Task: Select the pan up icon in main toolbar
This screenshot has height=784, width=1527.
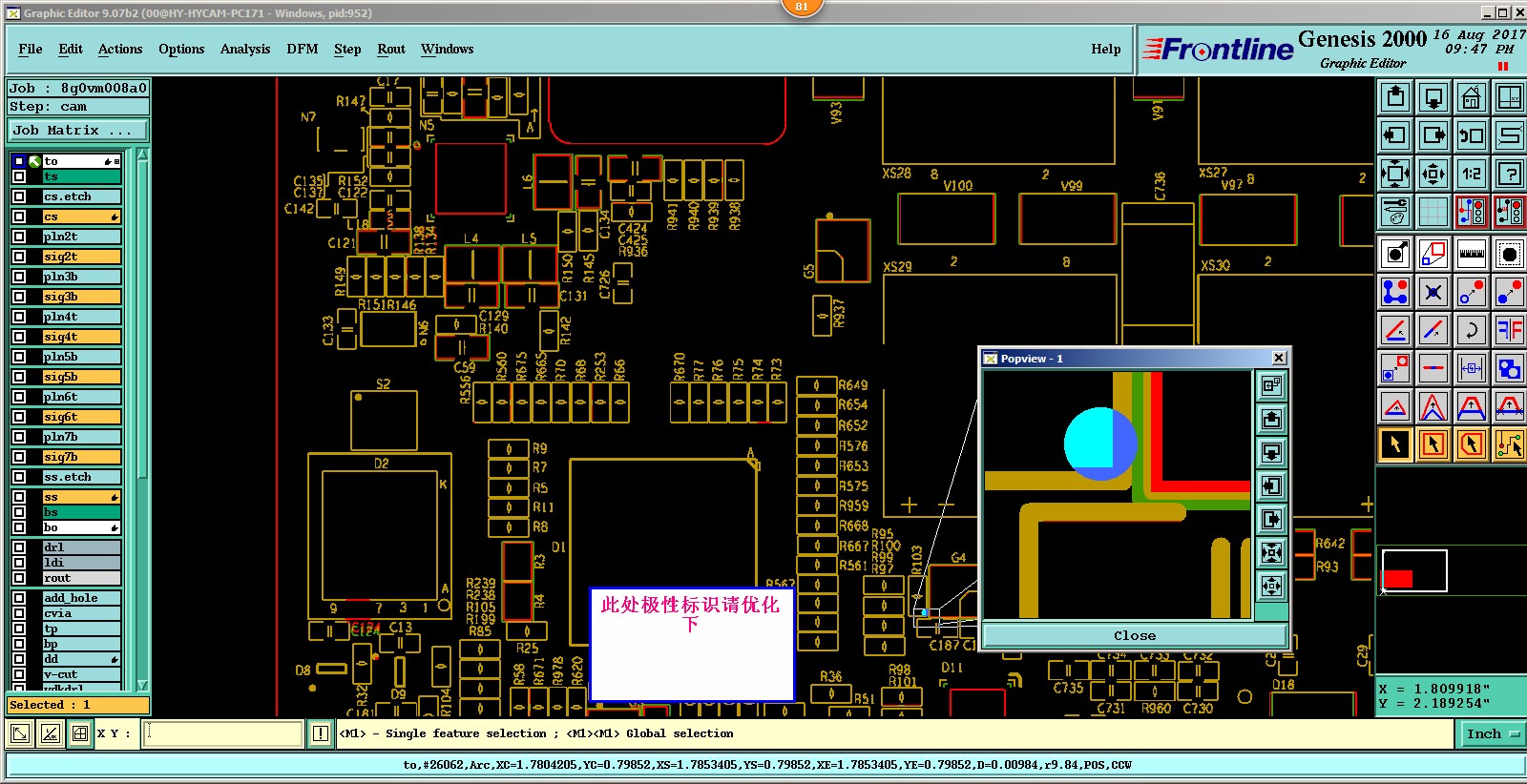Action: click(1395, 97)
